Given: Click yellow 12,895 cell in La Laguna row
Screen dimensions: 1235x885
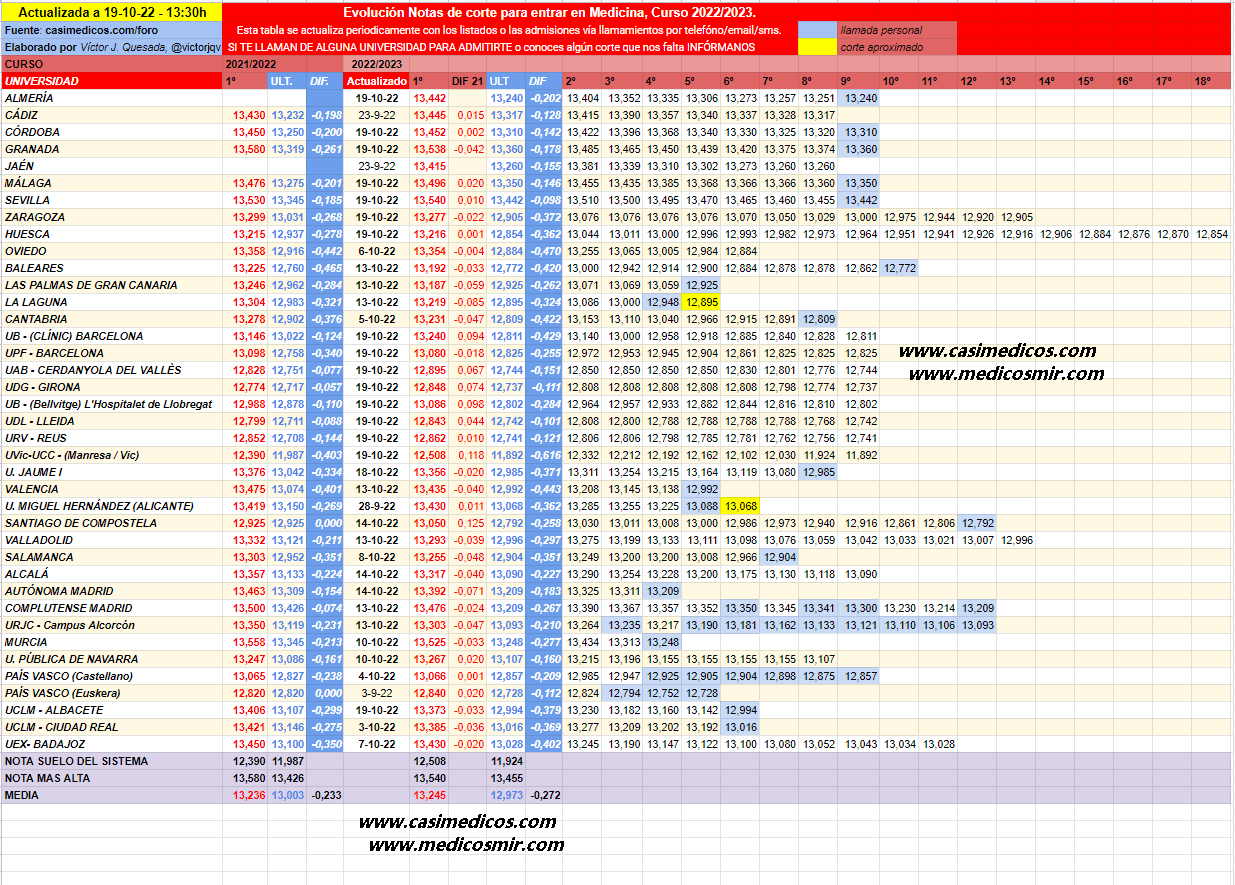Looking at the screenshot, I should coord(703,302).
